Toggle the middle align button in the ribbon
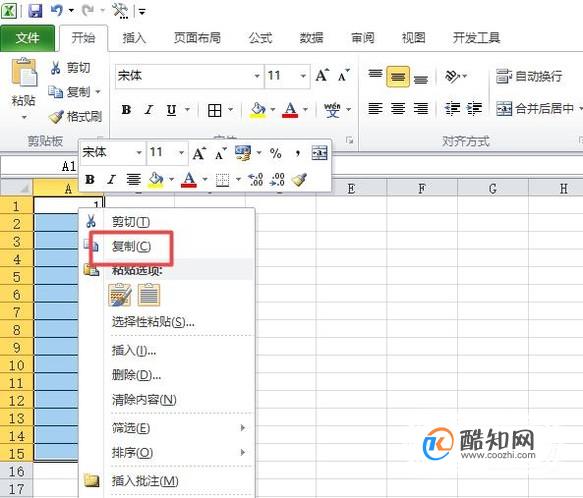This screenshot has width=583, height=498. click(398, 77)
